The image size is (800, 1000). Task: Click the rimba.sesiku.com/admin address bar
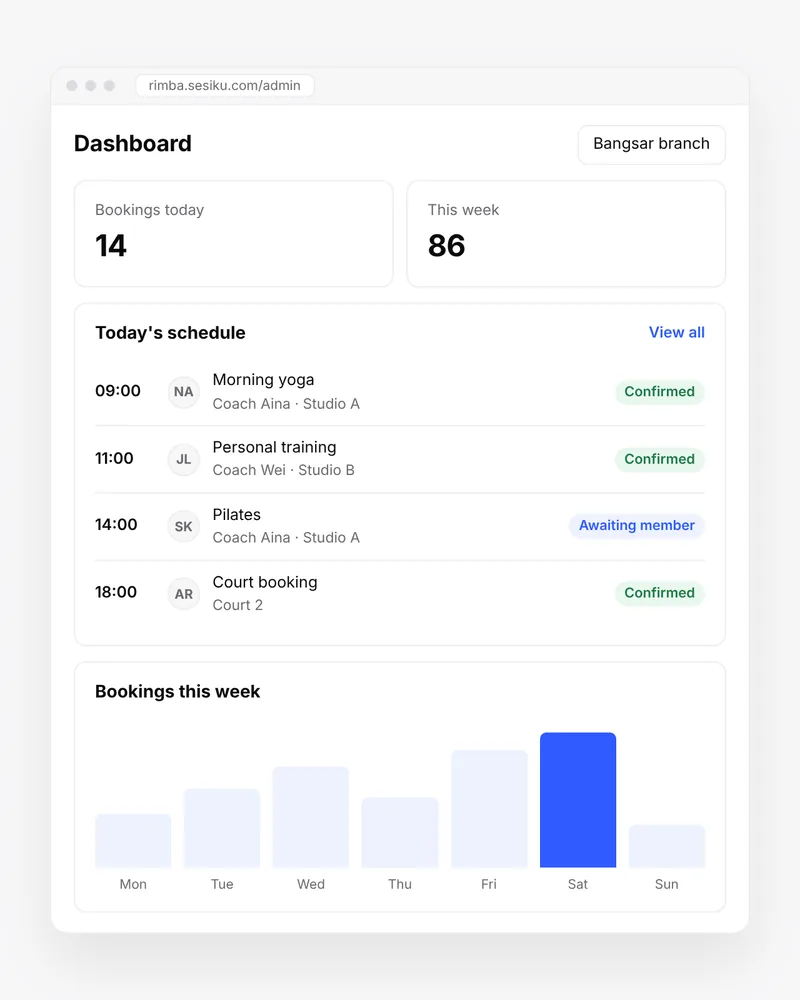coord(225,85)
